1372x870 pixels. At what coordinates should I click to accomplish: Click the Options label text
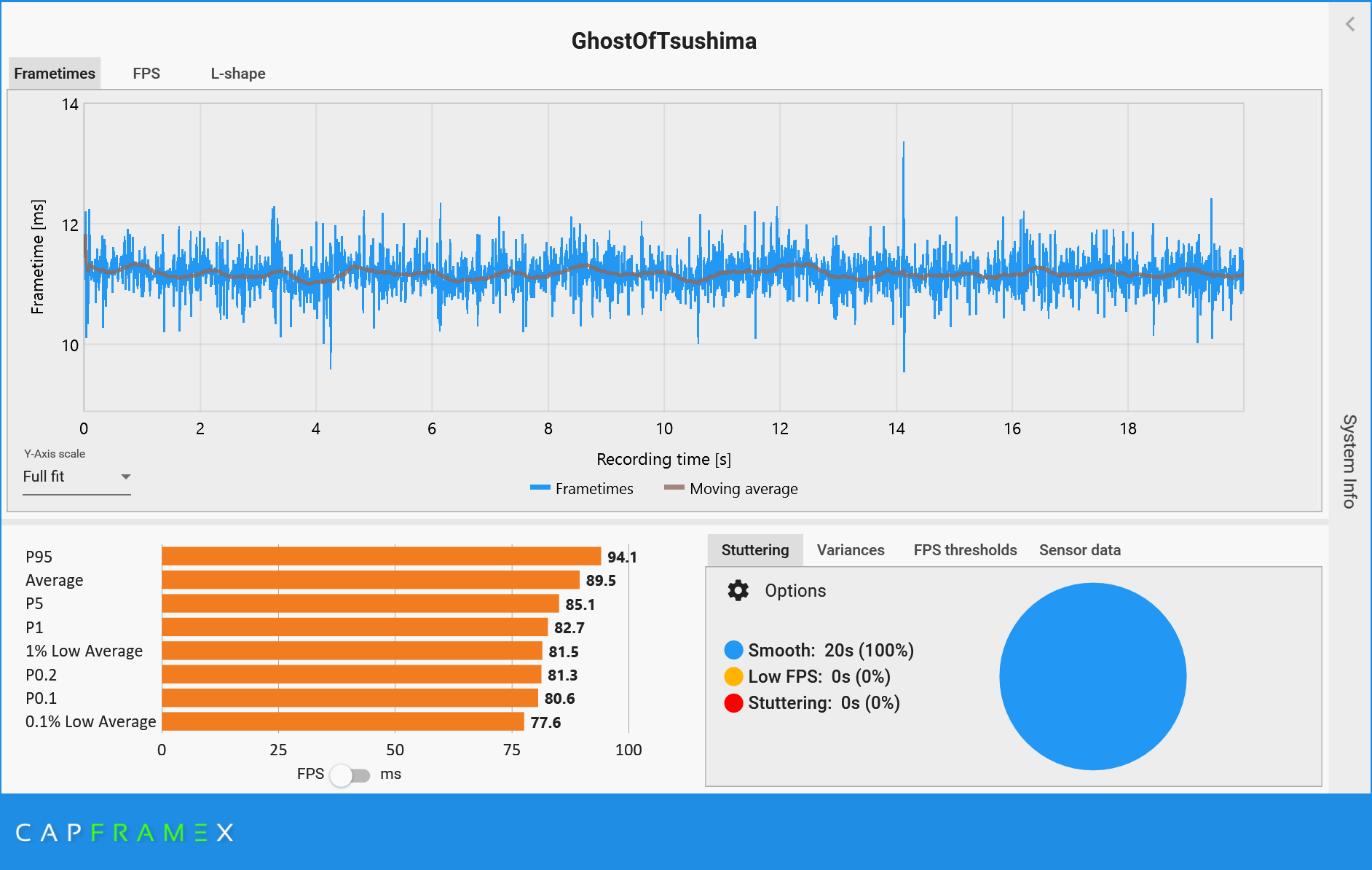(x=795, y=591)
